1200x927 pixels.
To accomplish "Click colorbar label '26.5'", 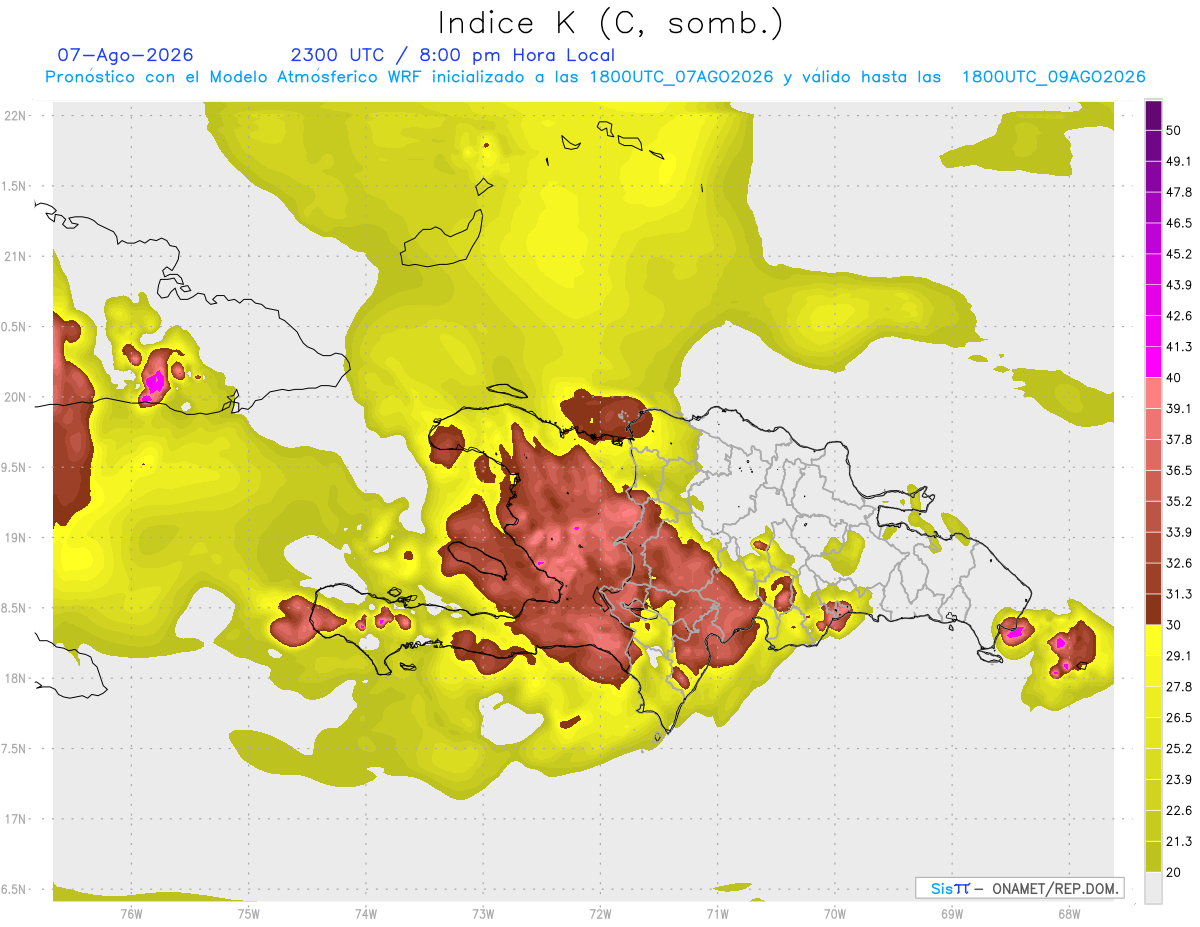I will coord(1179,717).
